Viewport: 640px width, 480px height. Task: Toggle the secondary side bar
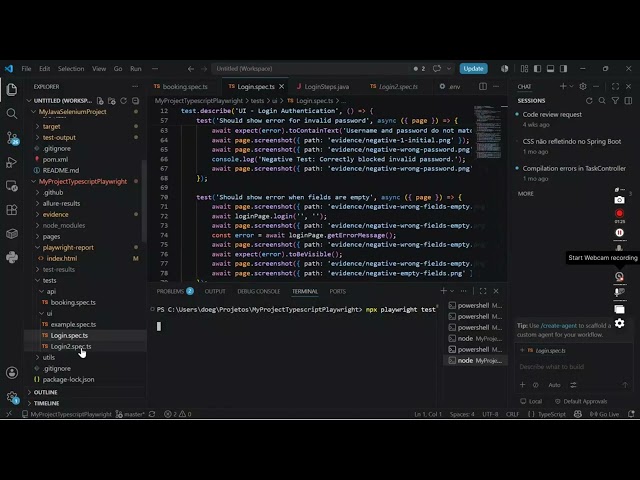click(x=564, y=69)
